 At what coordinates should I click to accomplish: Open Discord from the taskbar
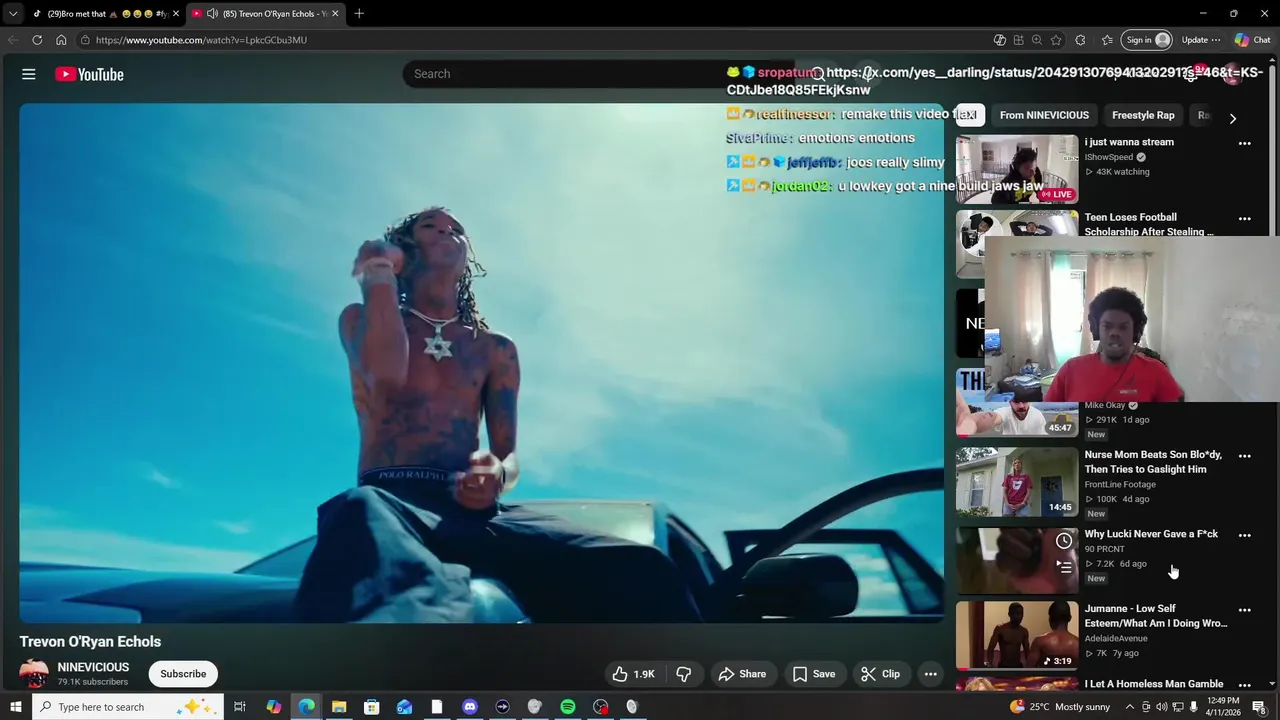[470, 707]
